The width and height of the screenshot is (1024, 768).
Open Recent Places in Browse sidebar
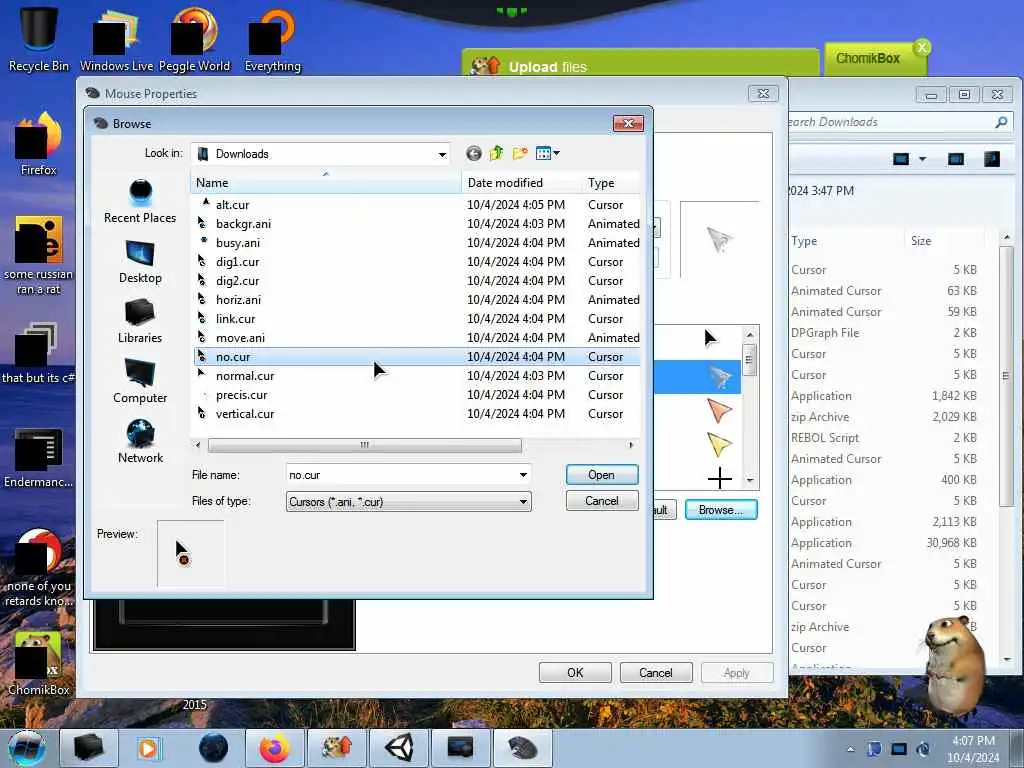point(140,201)
